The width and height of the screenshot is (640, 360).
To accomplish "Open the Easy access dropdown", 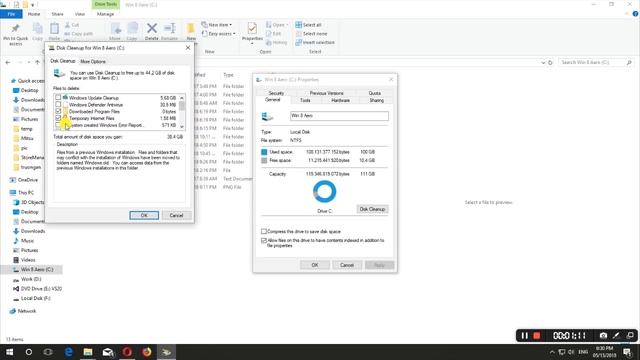I will tap(219, 34).
